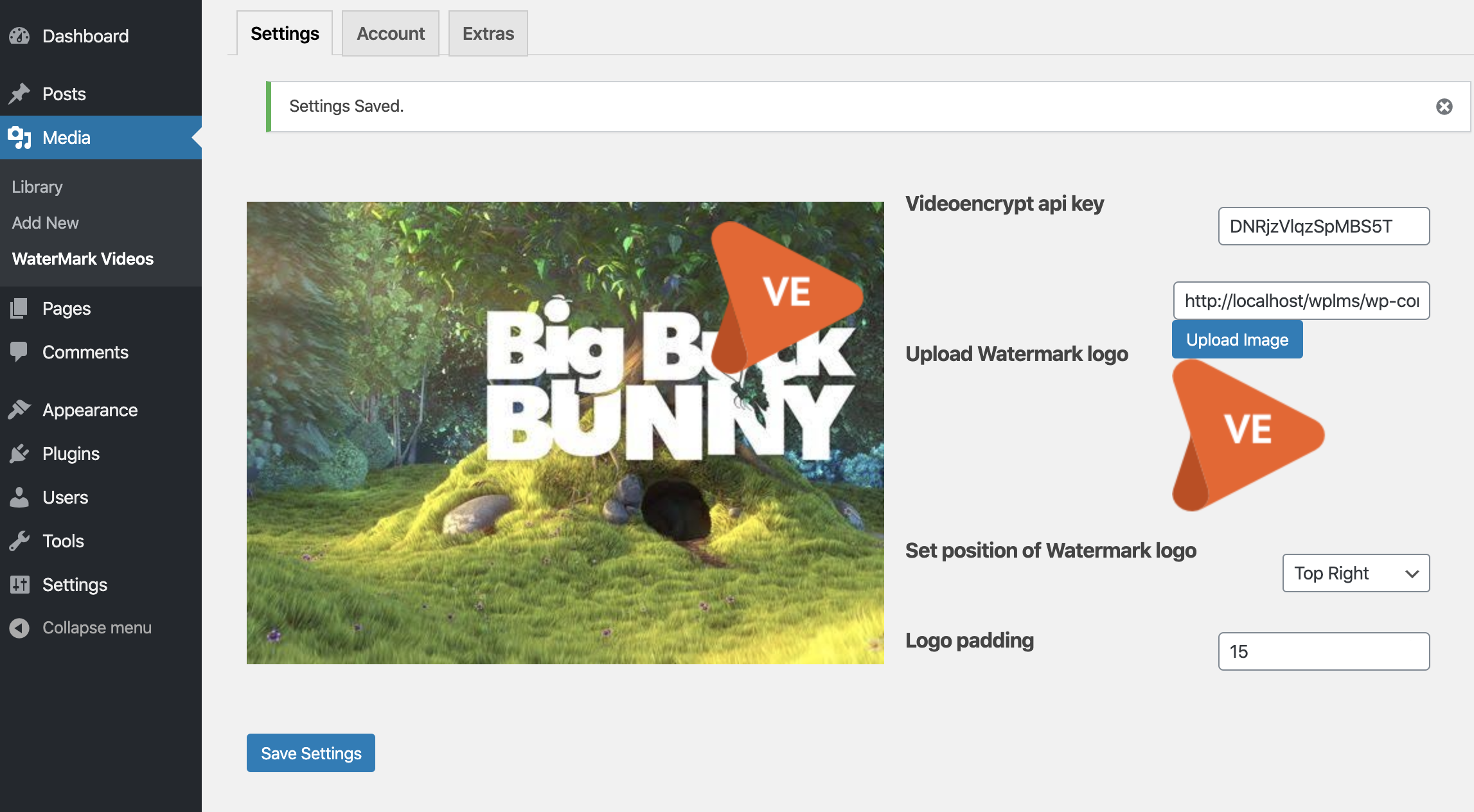Viewport: 1474px width, 812px height.
Task: Click the Settings sliders icon
Action: (x=19, y=585)
